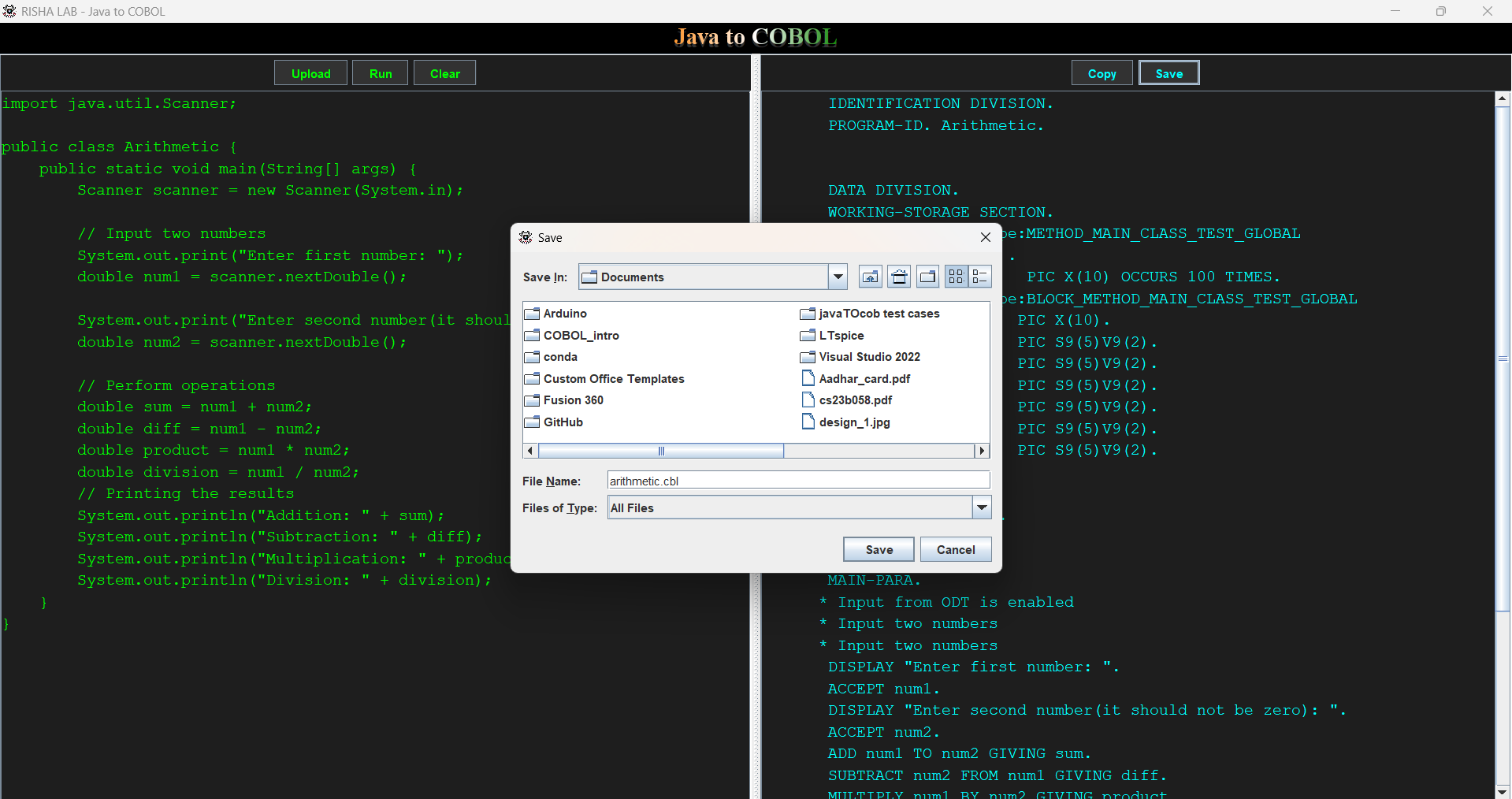Click file list scroll left arrow
The height and width of the screenshot is (799, 1512).
pos(530,451)
